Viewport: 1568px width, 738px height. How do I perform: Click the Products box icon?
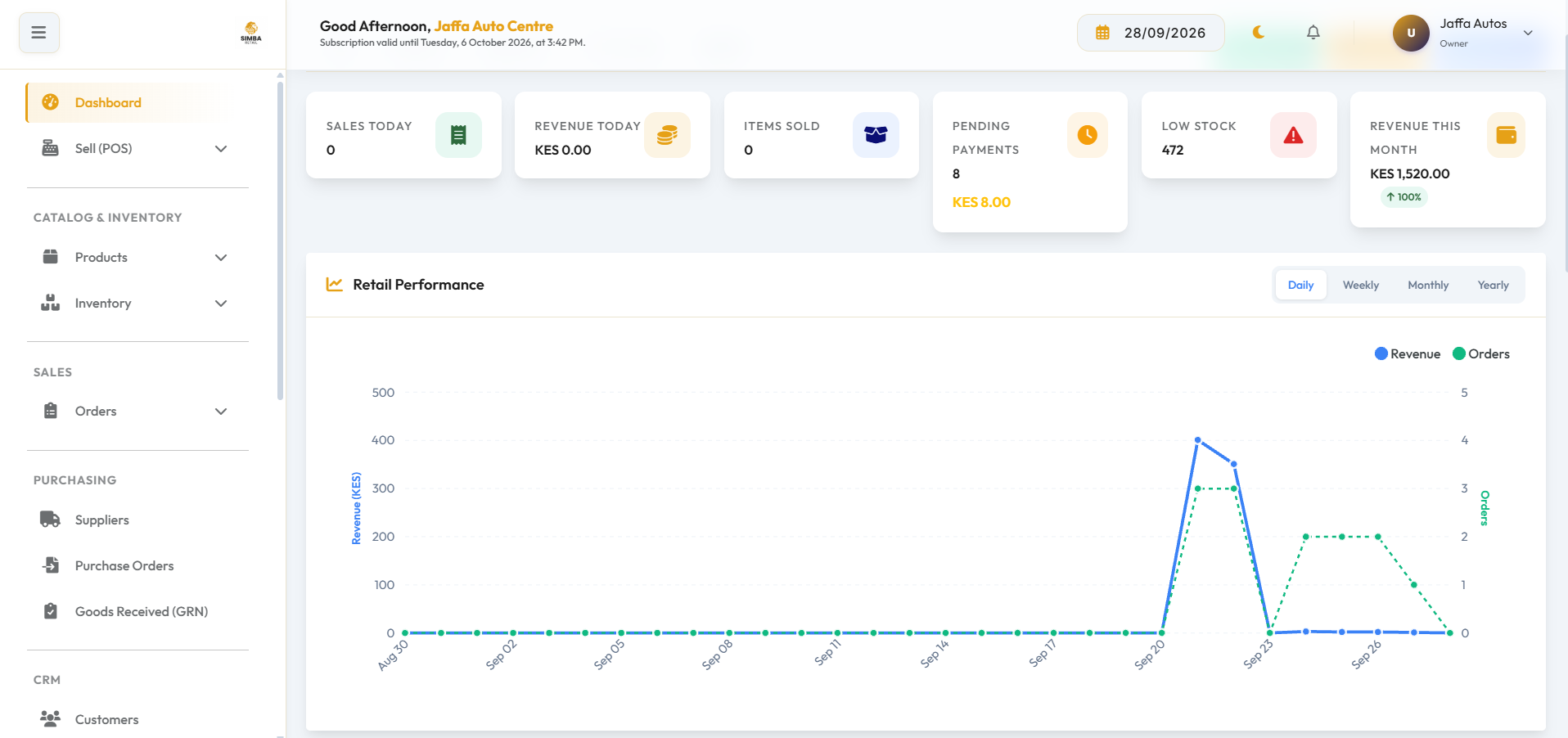tap(51, 257)
